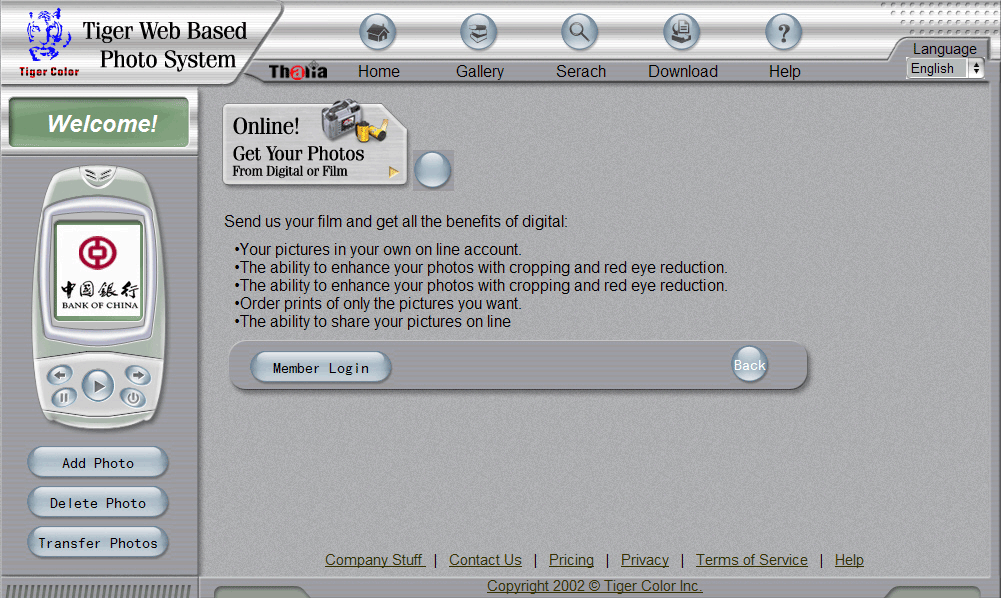Click the Thalia logo
Screen dimensions: 1001x598
click(x=298, y=71)
